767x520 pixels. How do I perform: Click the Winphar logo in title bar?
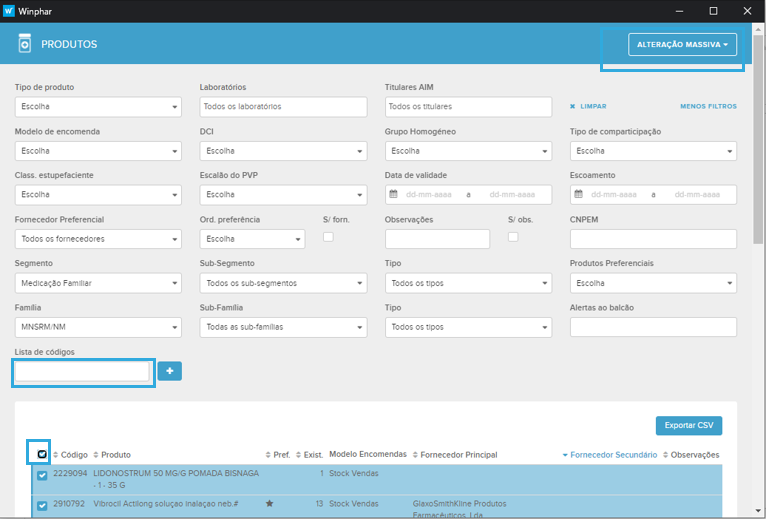10,10
